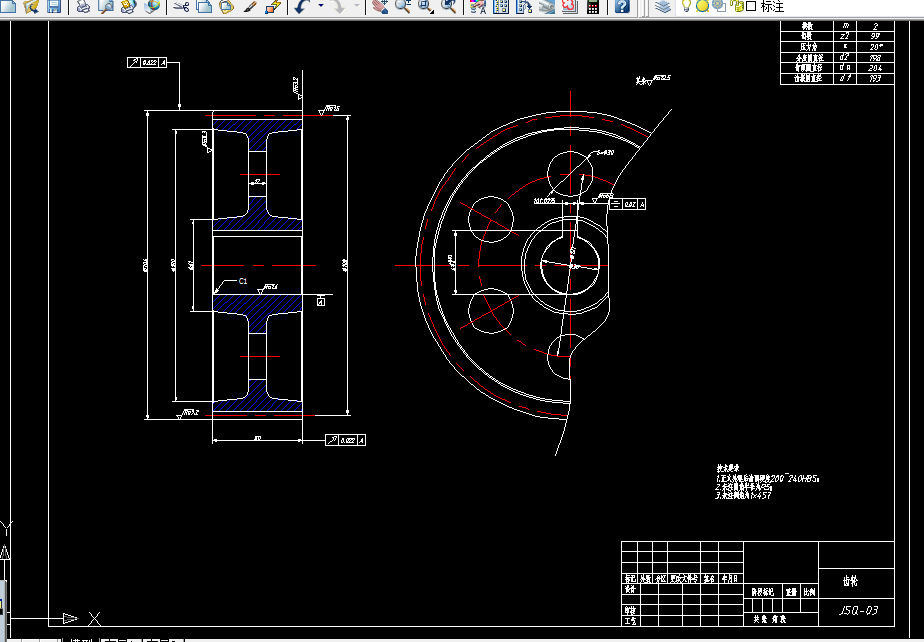
Task: Click the 3D DWF globe icon
Action: coord(152,6)
